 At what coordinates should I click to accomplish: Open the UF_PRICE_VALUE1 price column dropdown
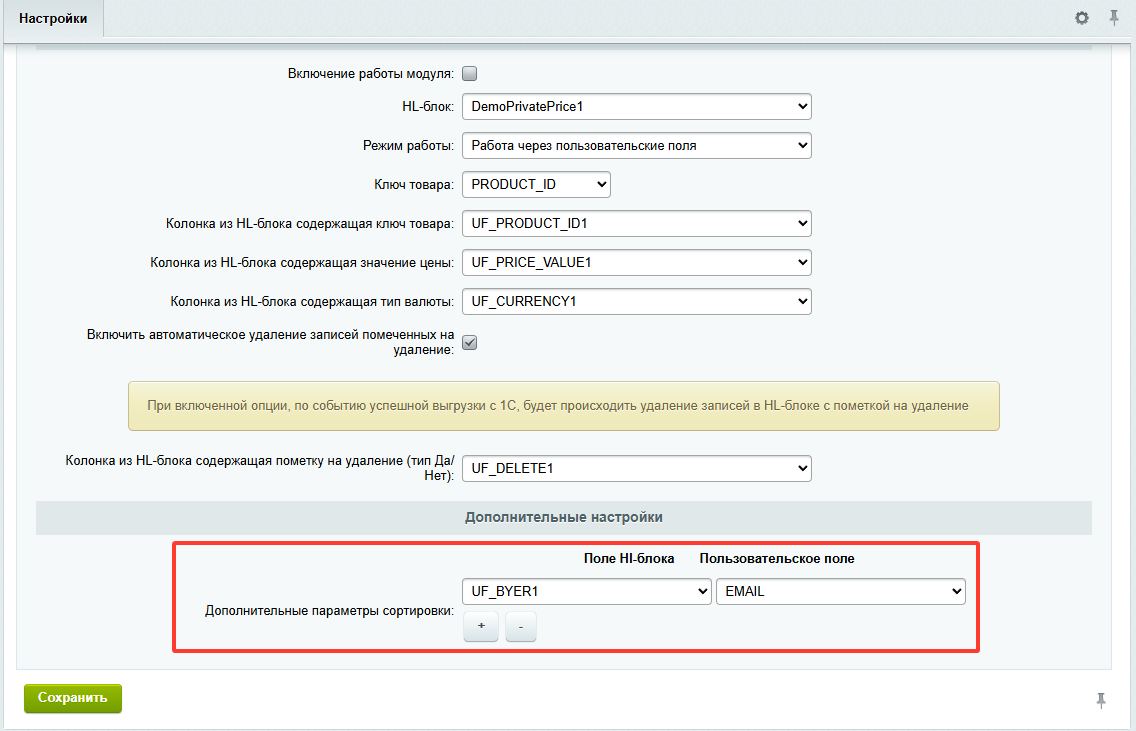coord(637,262)
